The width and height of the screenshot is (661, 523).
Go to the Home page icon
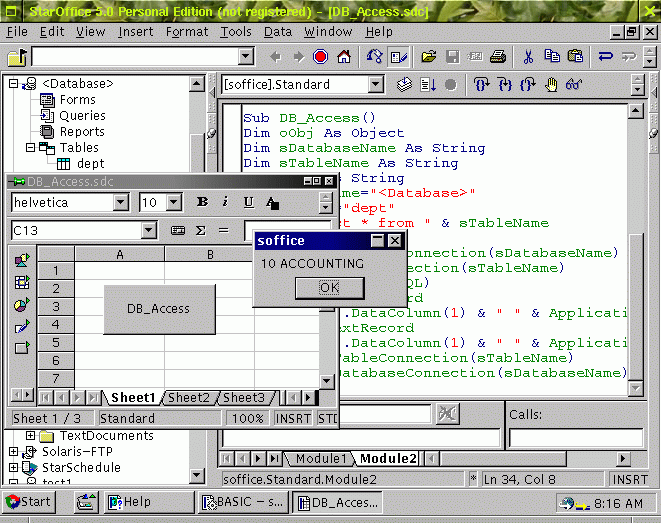344,56
